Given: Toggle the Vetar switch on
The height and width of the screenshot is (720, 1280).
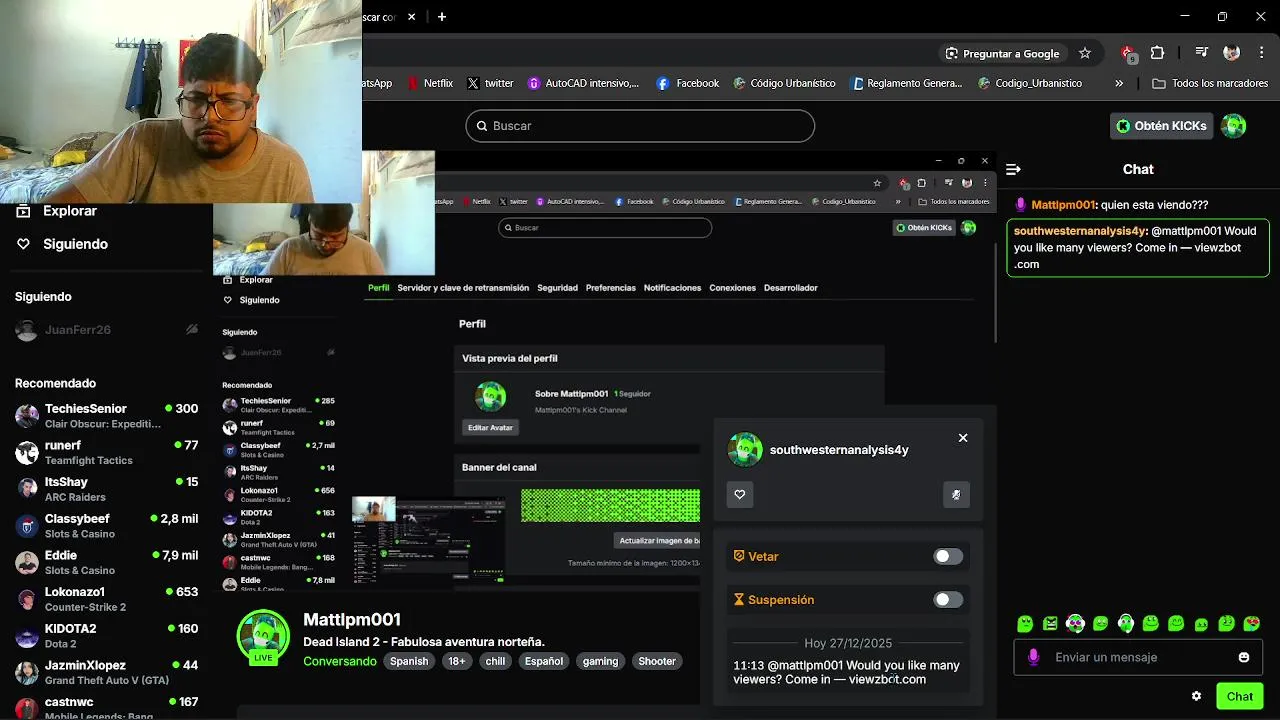Looking at the screenshot, I should click(948, 556).
